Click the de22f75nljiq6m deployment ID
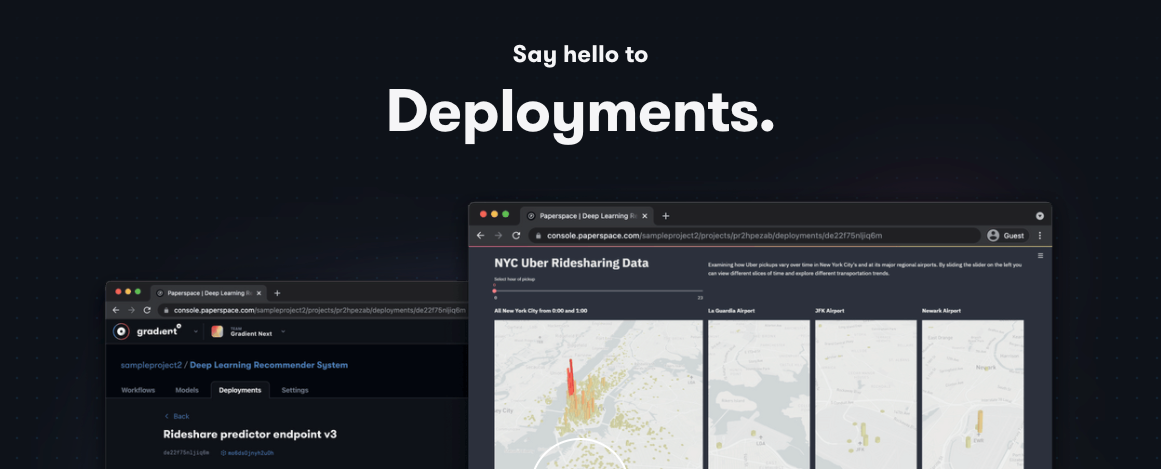 187,453
